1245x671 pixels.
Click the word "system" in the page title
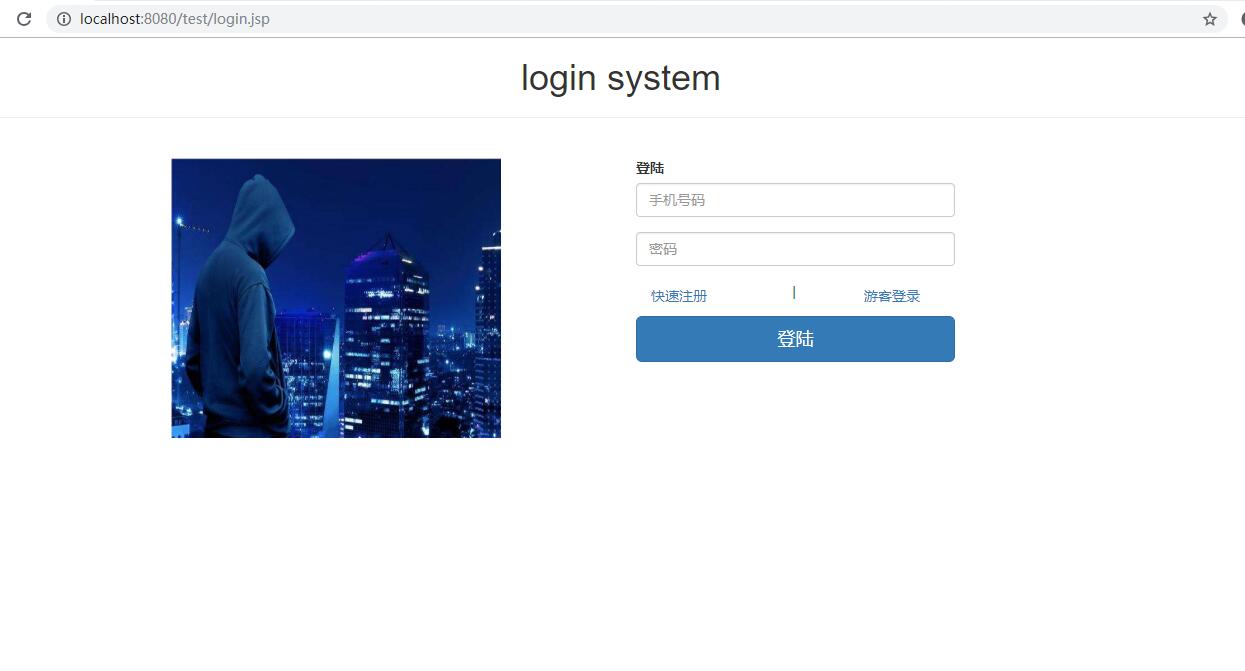662,78
